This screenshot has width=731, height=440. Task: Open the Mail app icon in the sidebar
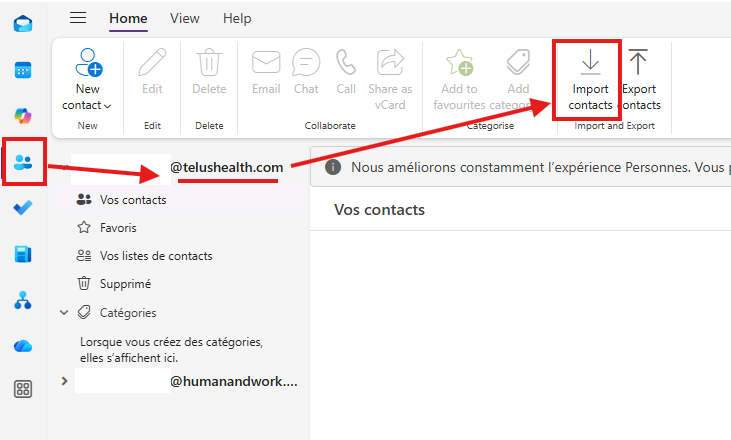point(23,23)
